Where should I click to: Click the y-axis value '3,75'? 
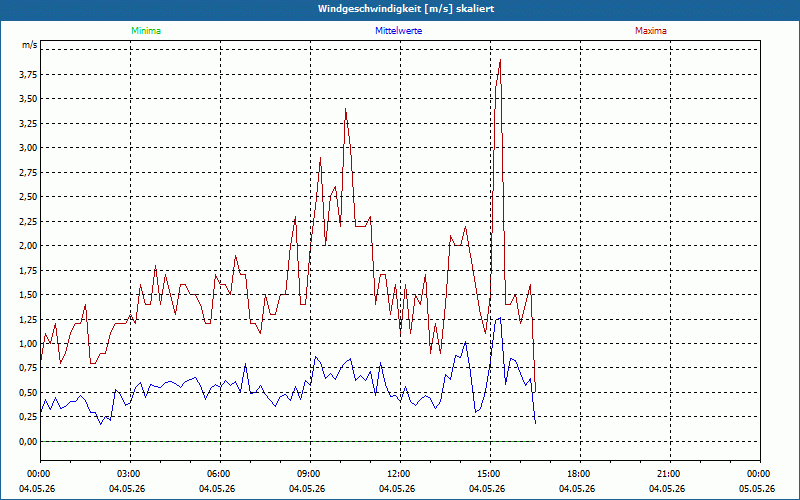pos(28,74)
